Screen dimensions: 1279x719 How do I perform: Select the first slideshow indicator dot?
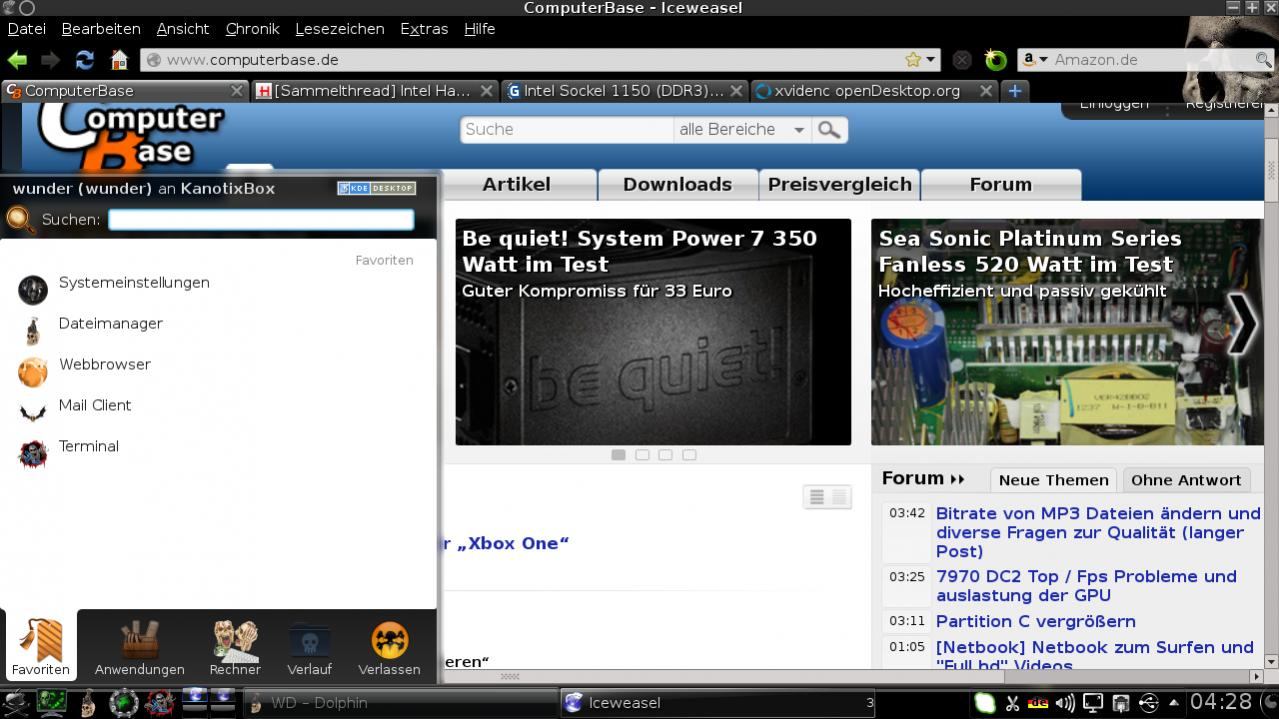coord(619,455)
